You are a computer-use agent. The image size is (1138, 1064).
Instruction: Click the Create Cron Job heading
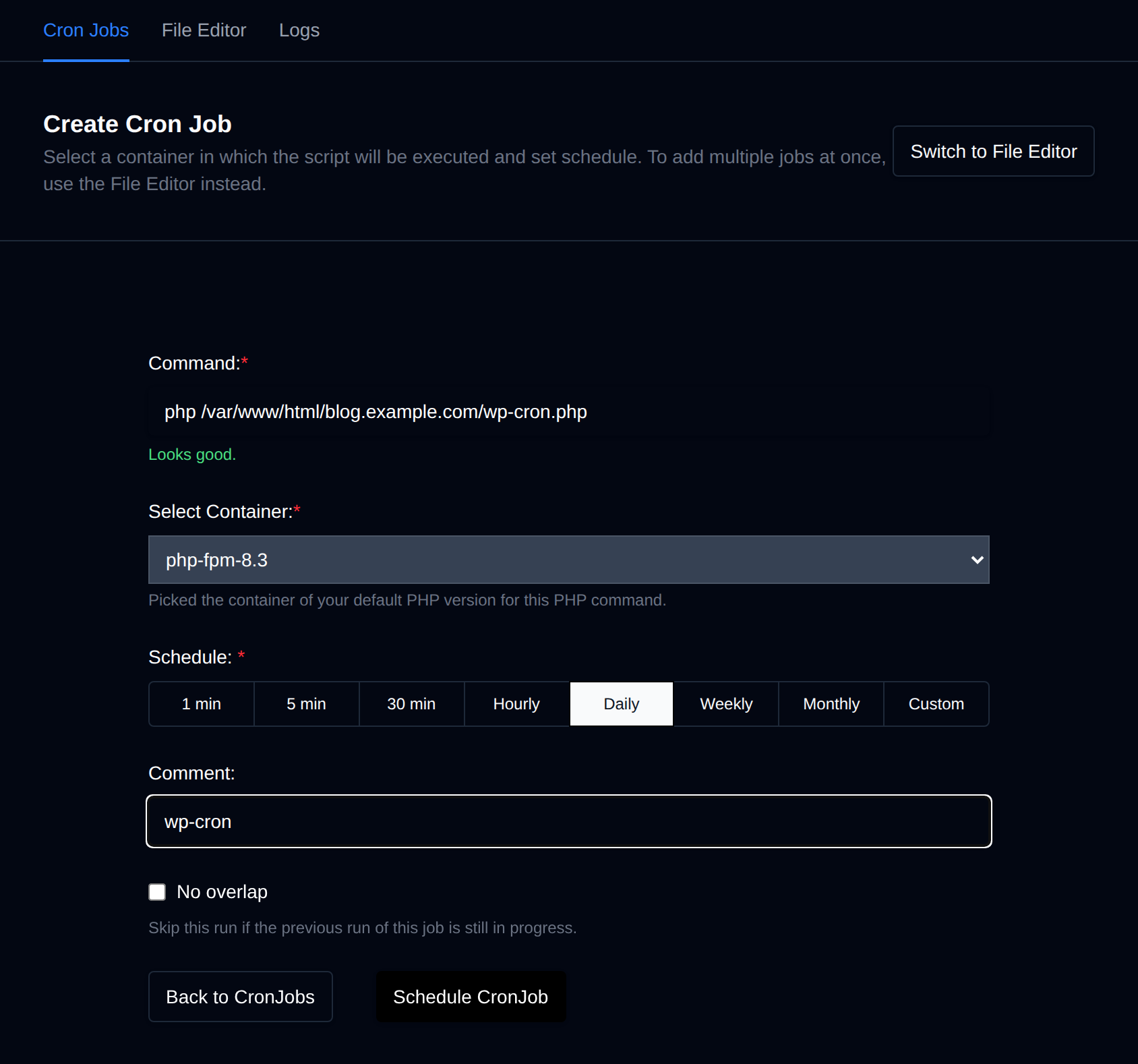coord(138,124)
